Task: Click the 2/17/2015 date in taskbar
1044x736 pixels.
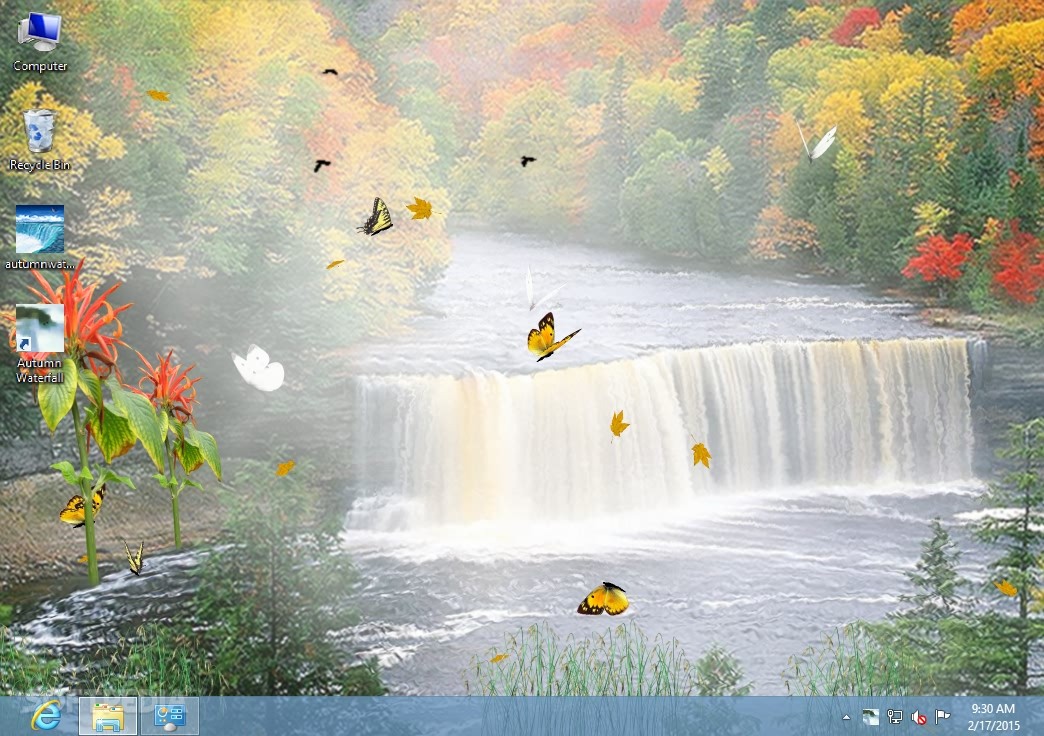Action: pyautogui.click(x=992, y=725)
